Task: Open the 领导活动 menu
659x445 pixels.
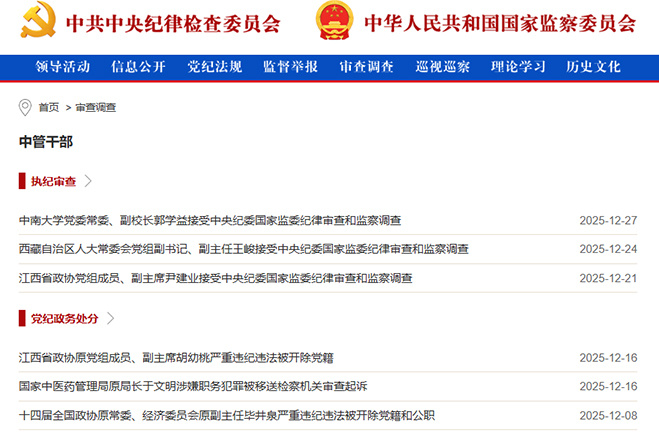Action: pos(62,67)
